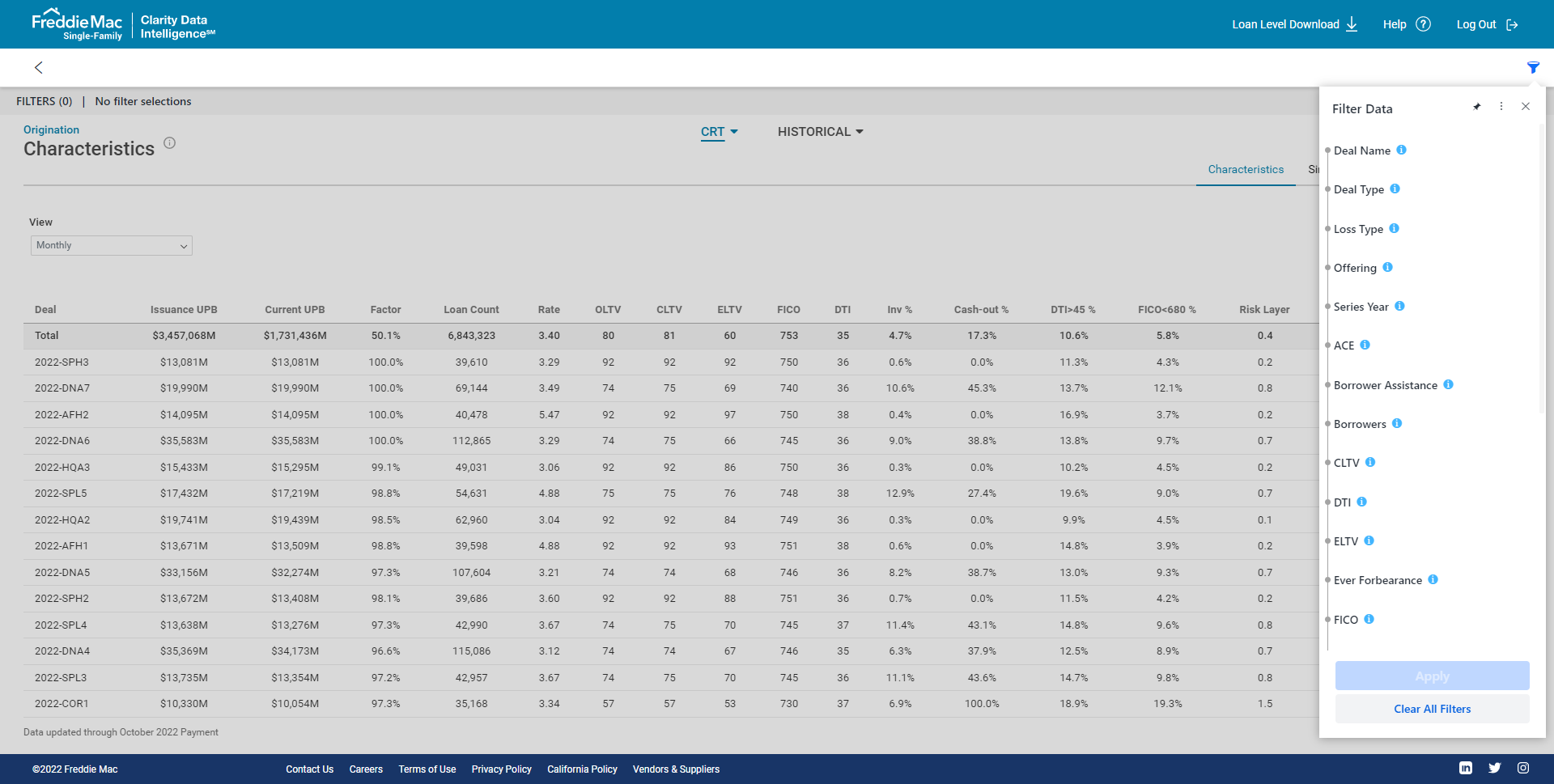The image size is (1554, 784).
Task: Click info icon next to Characteristics heading
Action: pos(169,143)
